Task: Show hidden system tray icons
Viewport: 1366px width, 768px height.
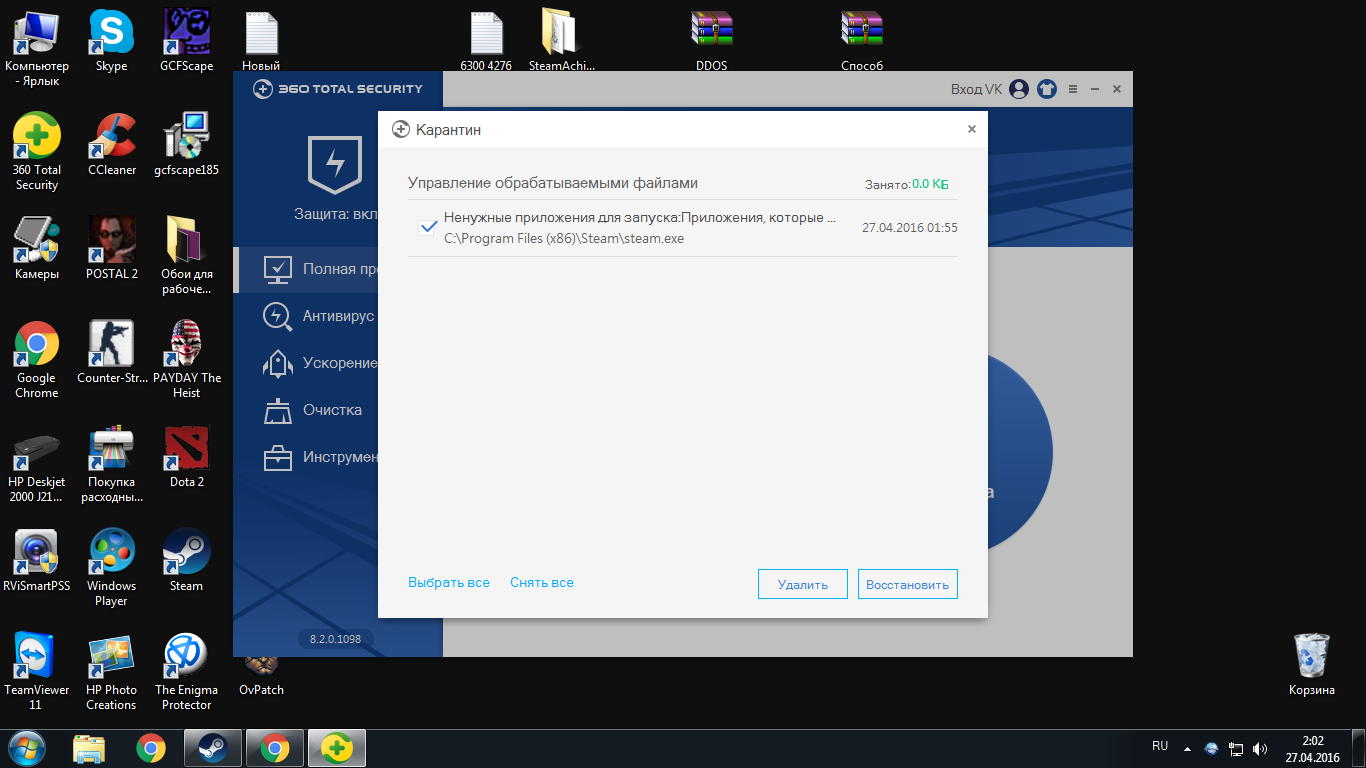Action: point(1187,748)
